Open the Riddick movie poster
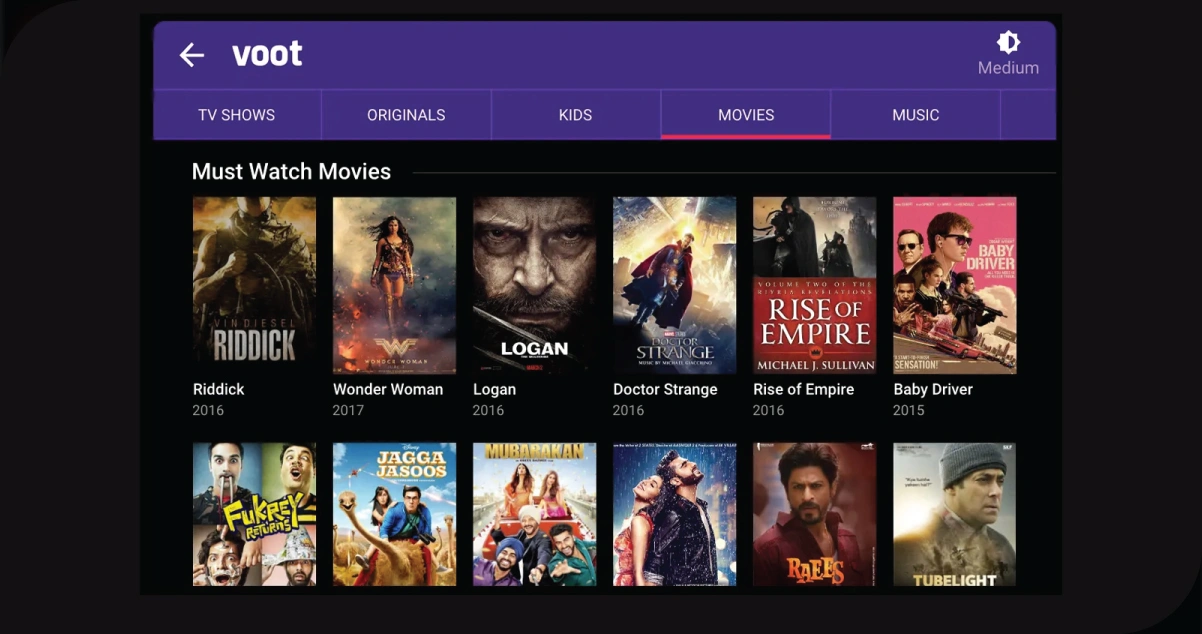 254,285
